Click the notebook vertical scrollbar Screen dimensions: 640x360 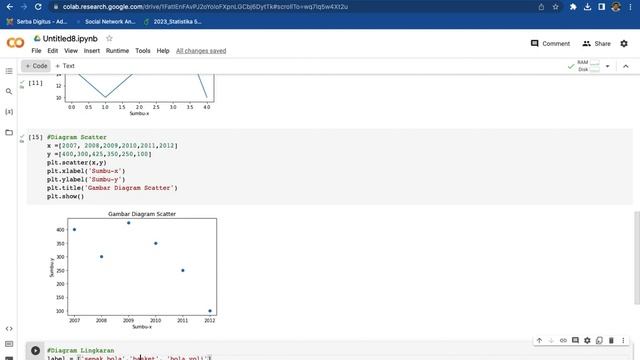point(636,257)
